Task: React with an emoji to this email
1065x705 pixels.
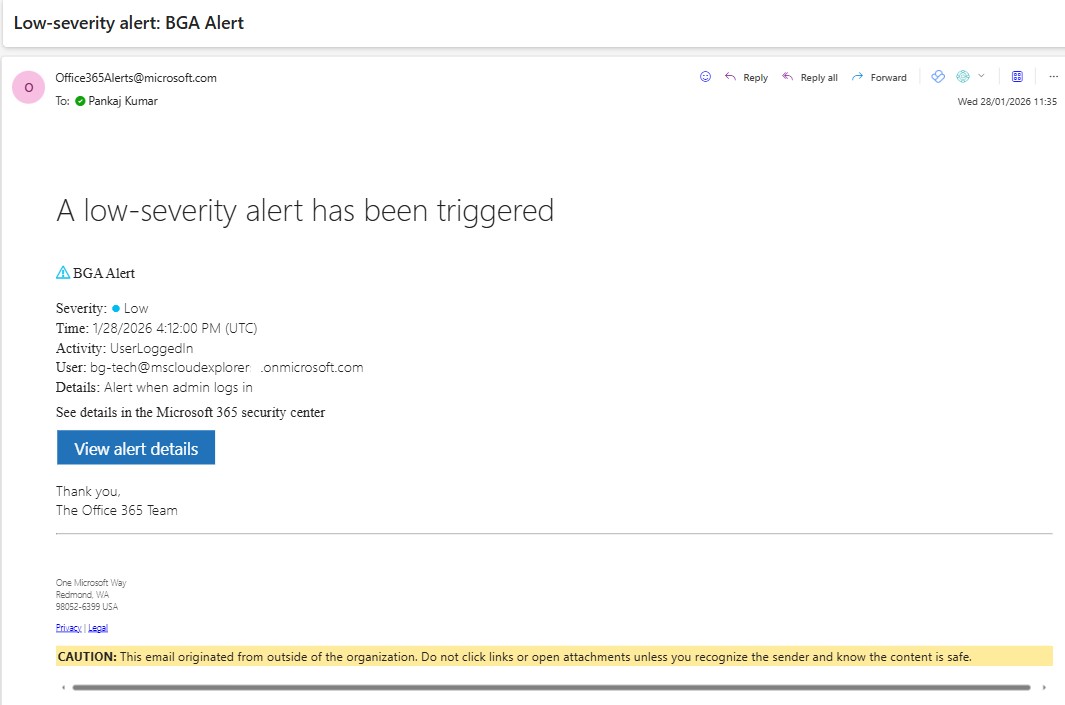Action: (704, 76)
